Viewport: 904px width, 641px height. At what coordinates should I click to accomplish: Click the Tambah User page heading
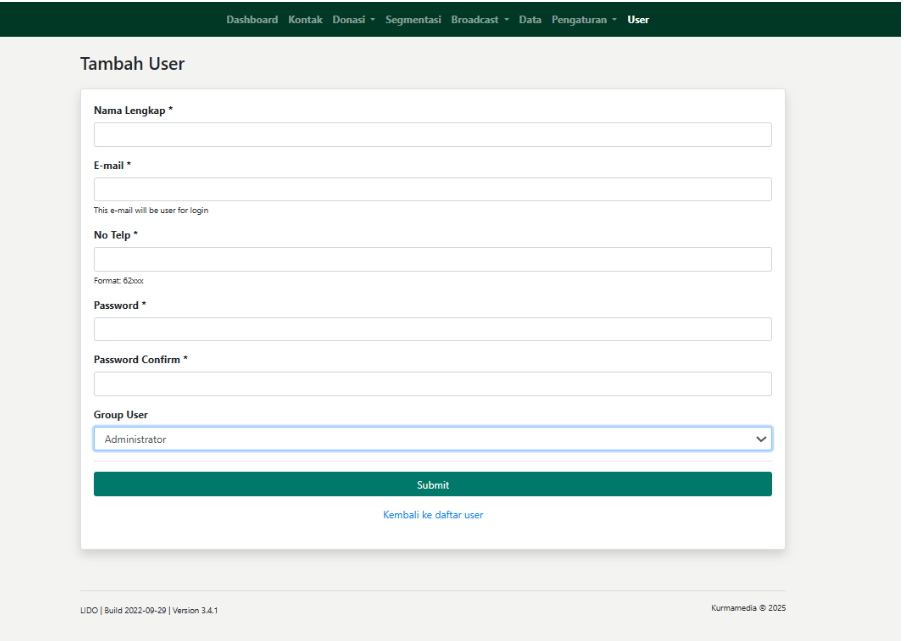pos(132,64)
